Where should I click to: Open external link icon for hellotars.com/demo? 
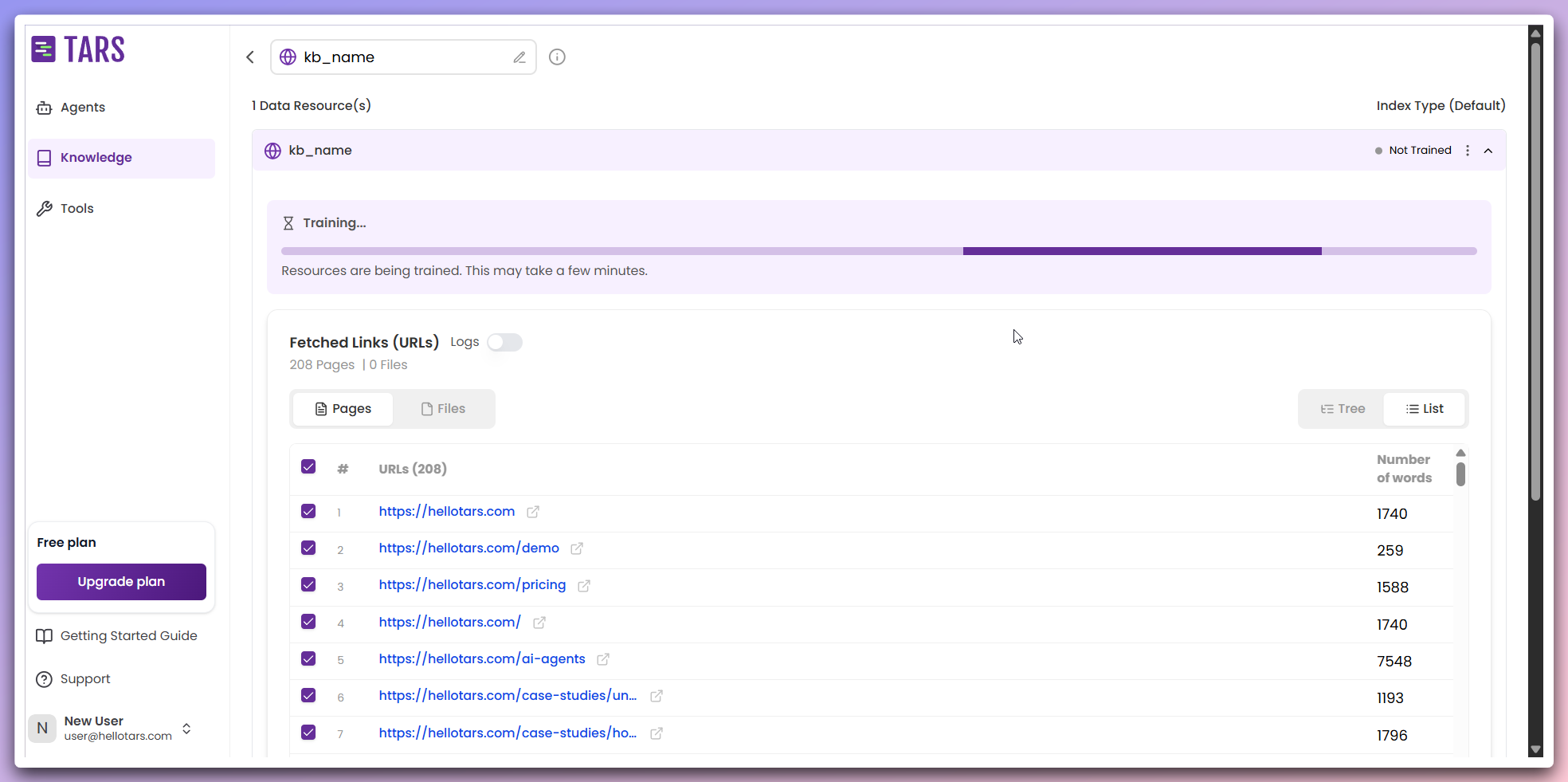pos(577,548)
